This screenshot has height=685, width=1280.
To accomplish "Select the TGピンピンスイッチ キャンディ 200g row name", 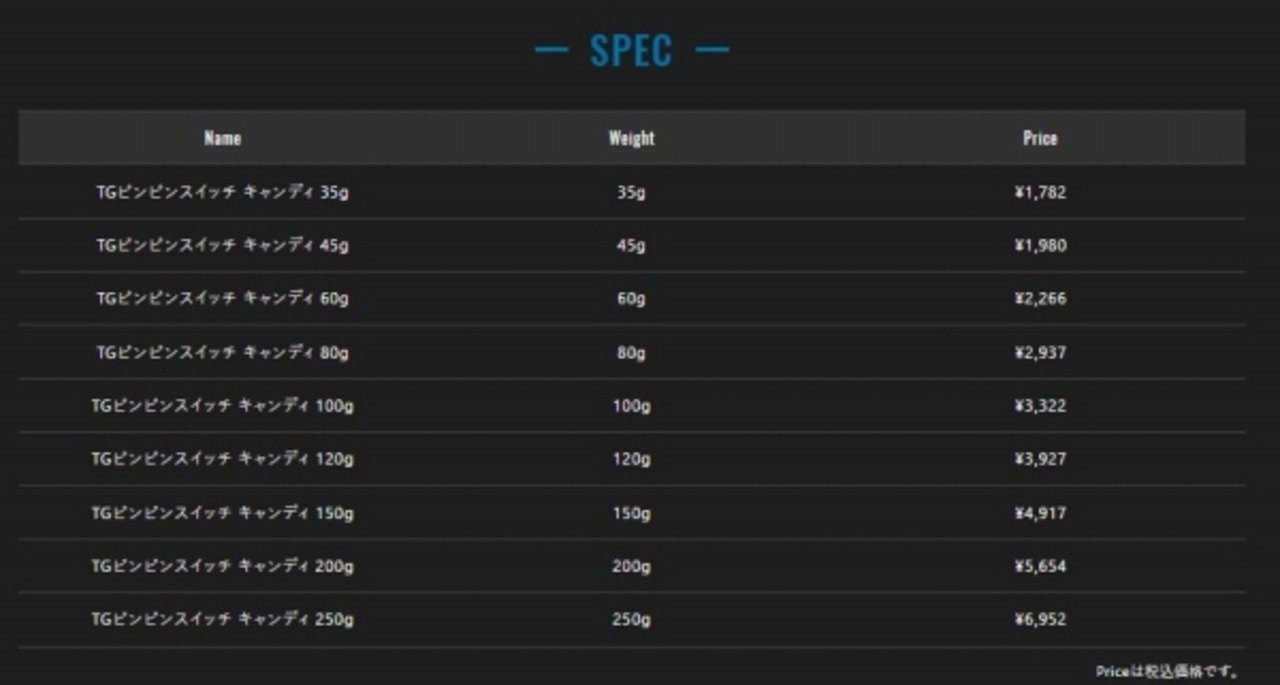I will click(x=222, y=566).
